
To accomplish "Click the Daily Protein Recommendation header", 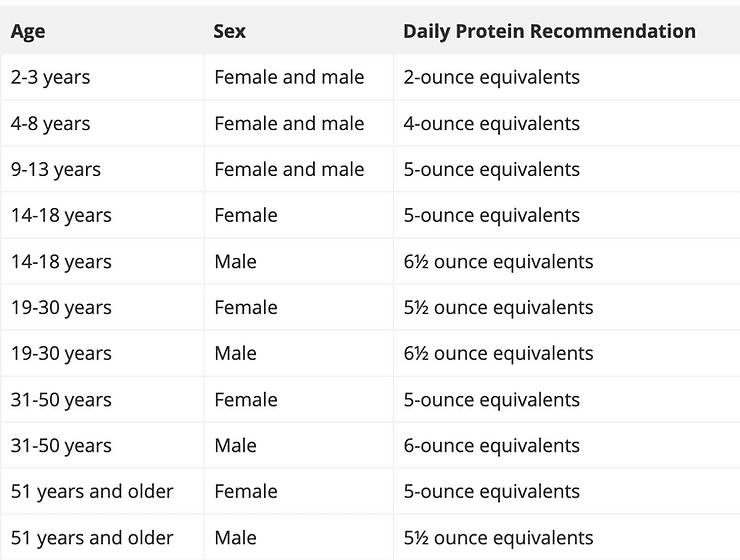I will (549, 32).
